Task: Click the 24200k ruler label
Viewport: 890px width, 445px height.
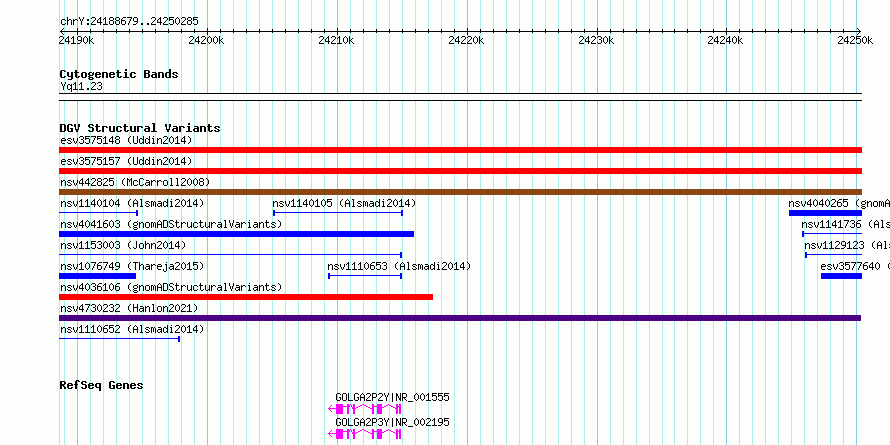Action: coord(207,40)
